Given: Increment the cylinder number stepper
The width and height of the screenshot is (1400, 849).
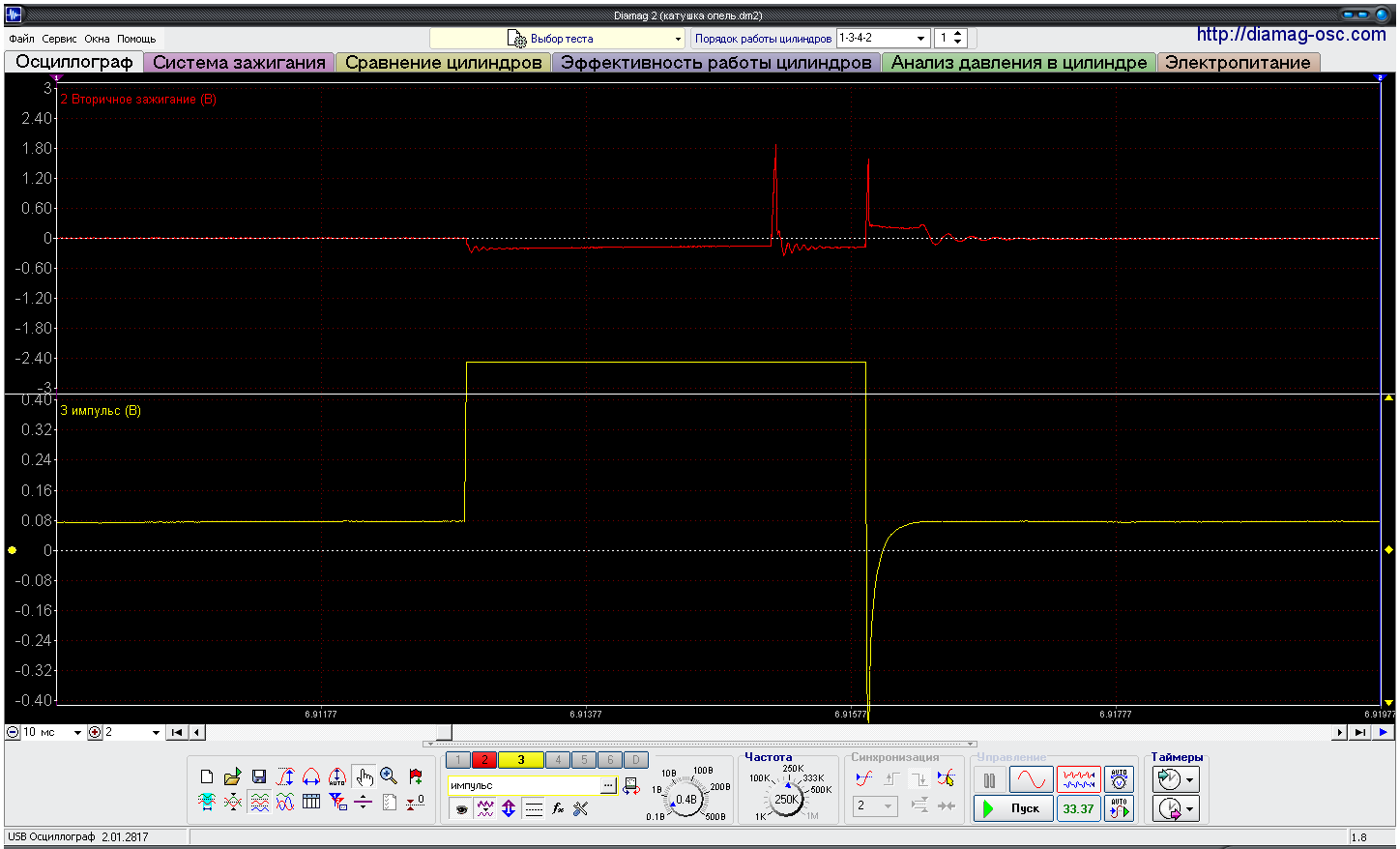Looking at the screenshot, I should click(958, 34).
